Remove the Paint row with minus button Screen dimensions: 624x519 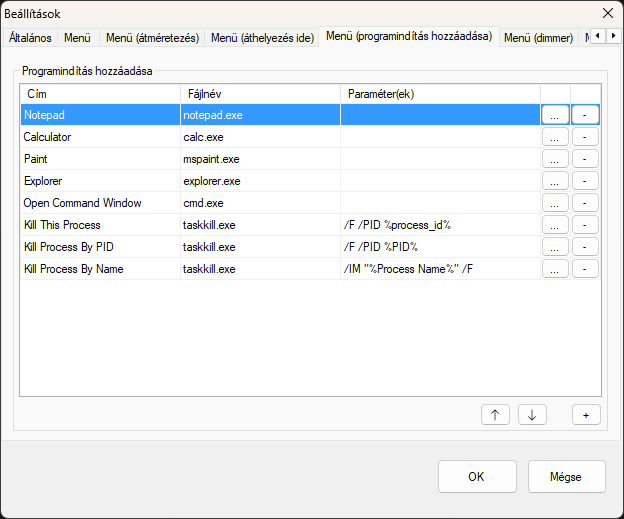[585, 159]
